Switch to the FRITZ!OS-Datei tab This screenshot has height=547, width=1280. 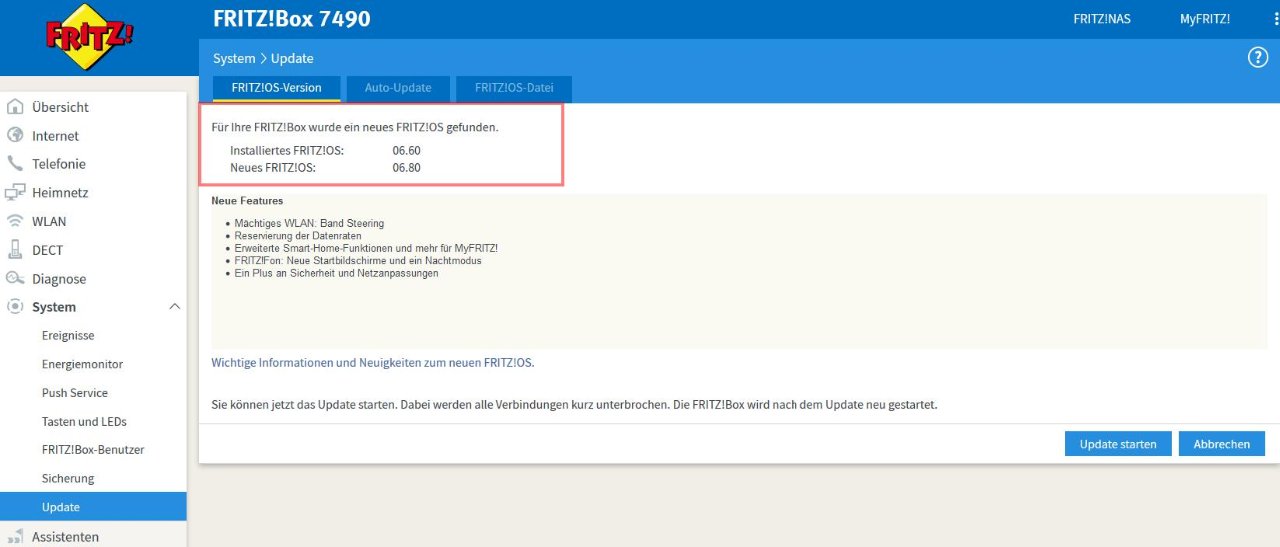514,88
